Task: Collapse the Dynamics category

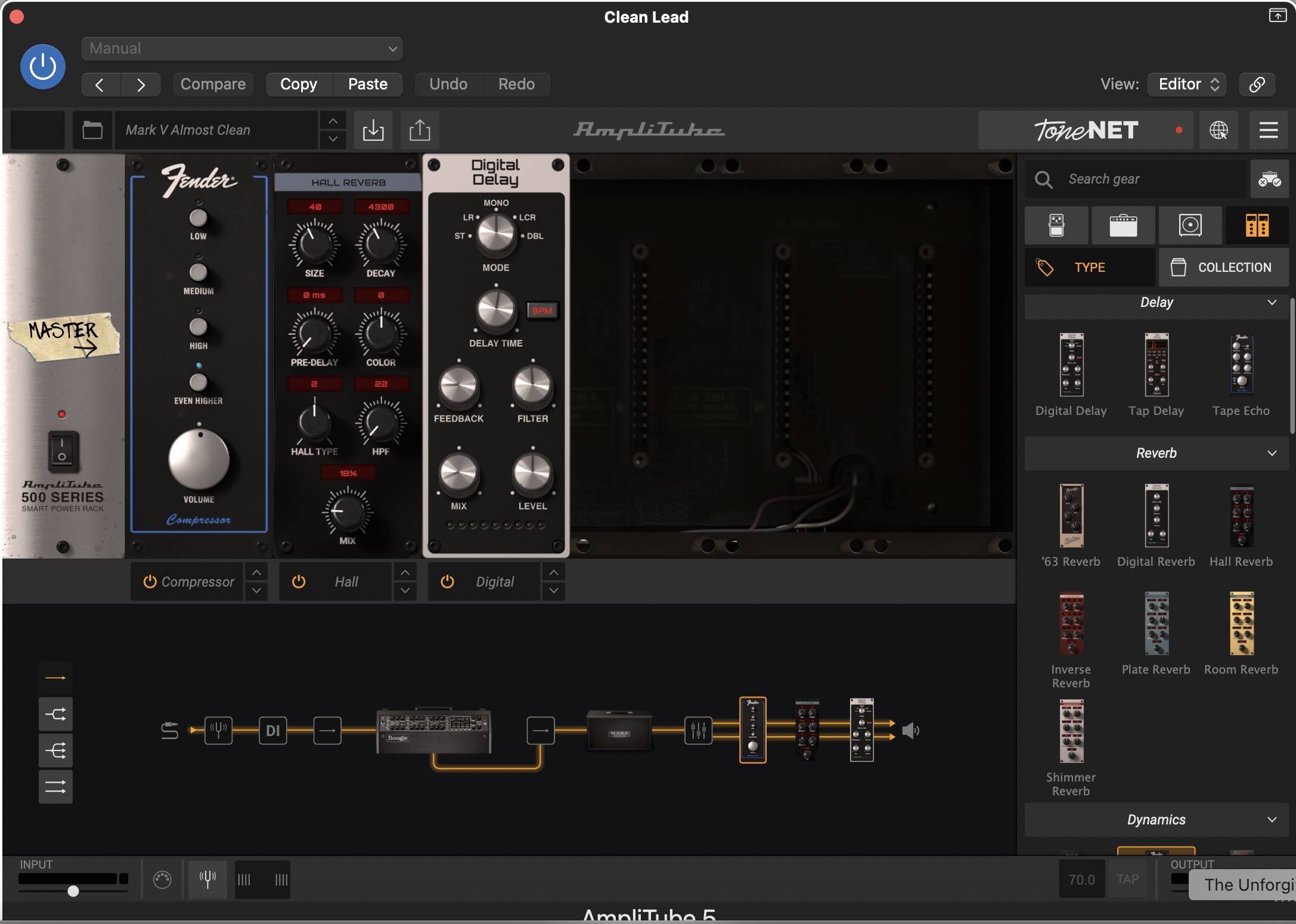Action: (1157, 820)
